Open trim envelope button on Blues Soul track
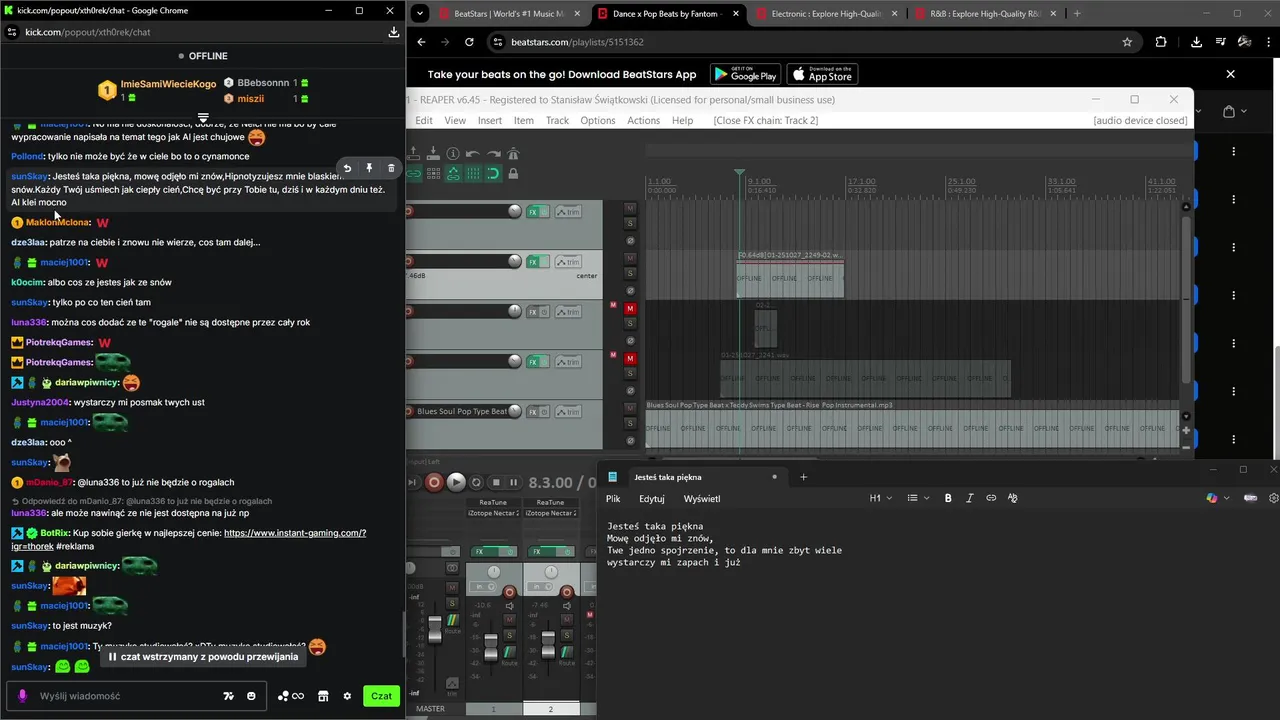1280x720 pixels. click(x=568, y=411)
